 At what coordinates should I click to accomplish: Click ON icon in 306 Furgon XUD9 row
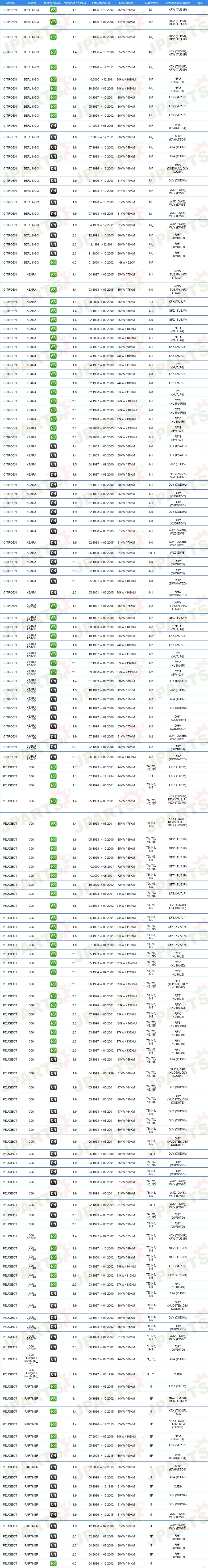(x=53, y=1374)
